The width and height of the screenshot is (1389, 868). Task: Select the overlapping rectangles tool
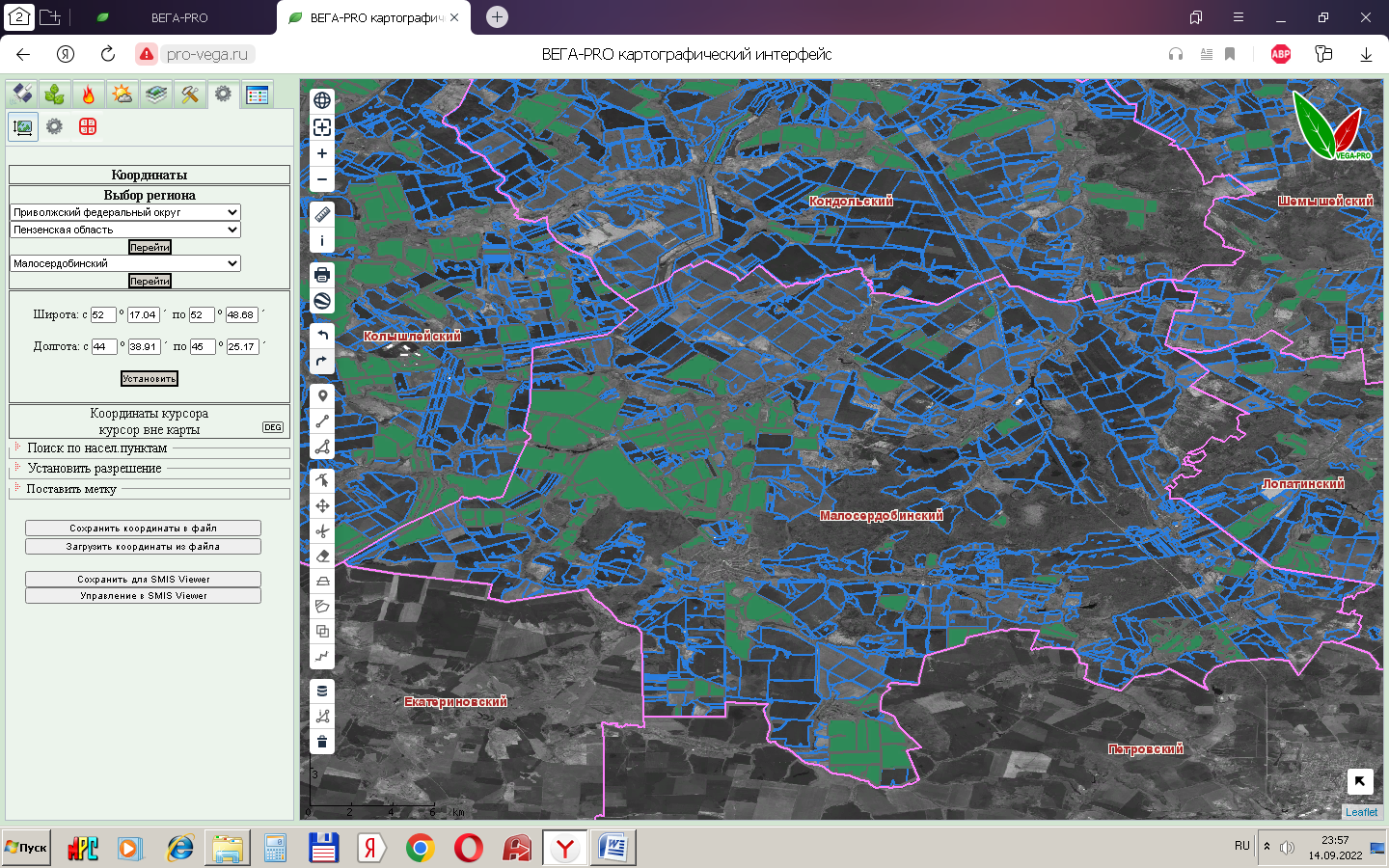[x=322, y=631]
